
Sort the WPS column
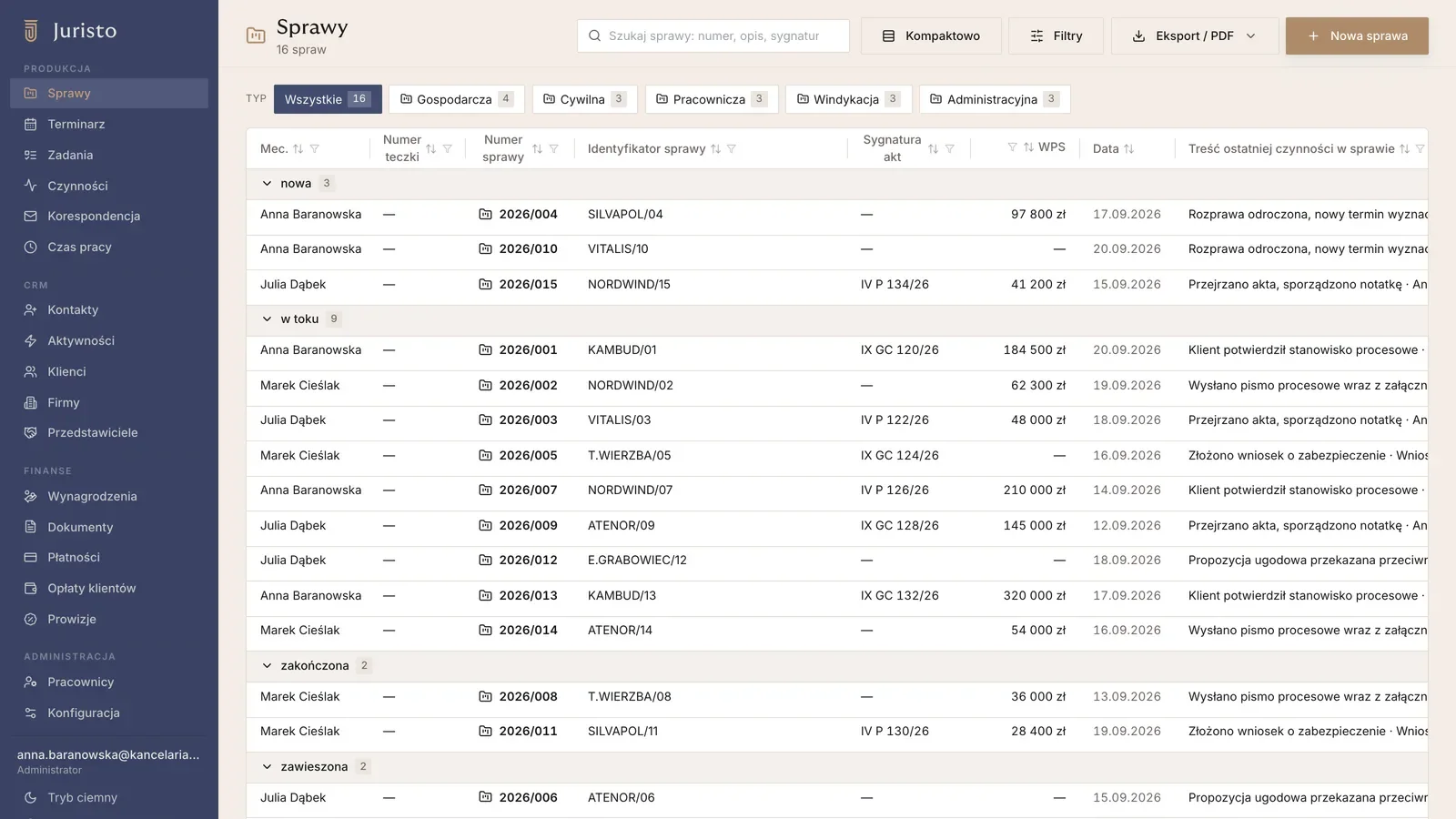1028,147
